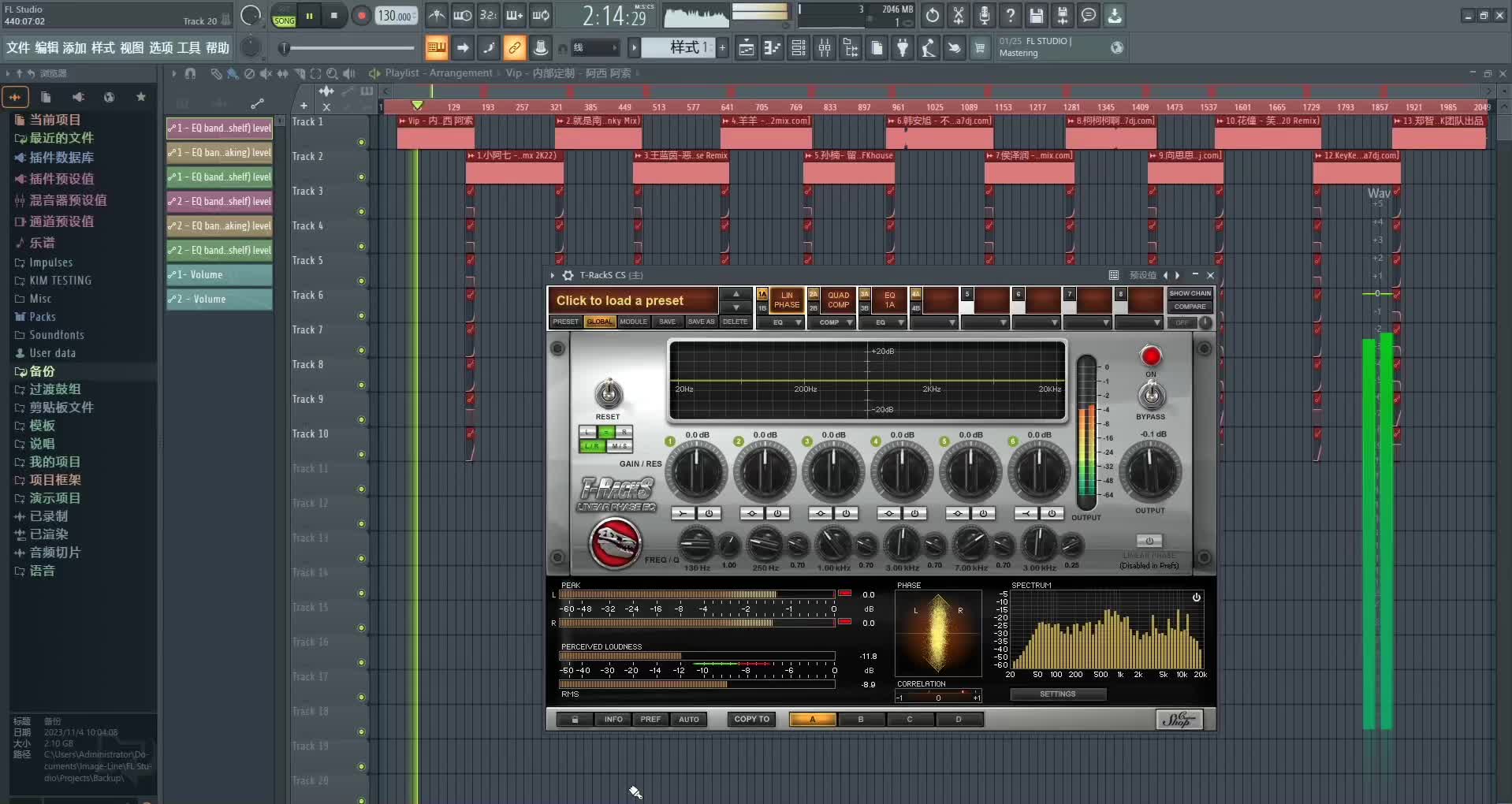Toggle loop recording icon
Image resolution: width=1512 pixels, height=804 pixels.
coord(541,15)
